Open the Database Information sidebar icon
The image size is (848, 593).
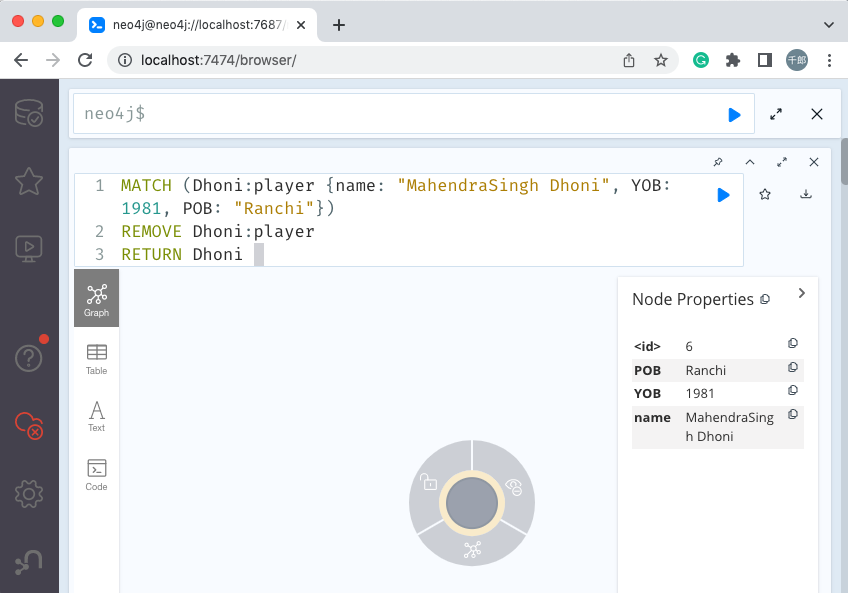pos(29,113)
